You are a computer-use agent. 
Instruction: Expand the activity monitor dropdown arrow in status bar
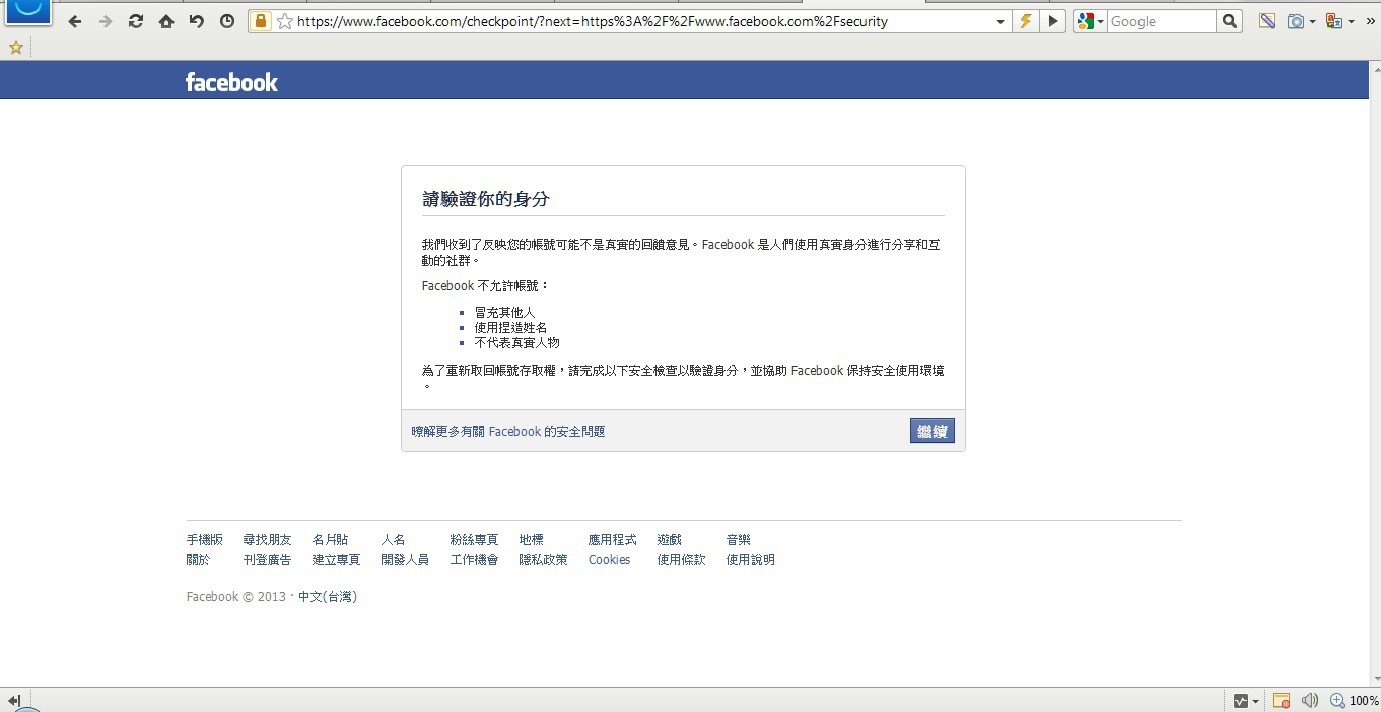1255,701
